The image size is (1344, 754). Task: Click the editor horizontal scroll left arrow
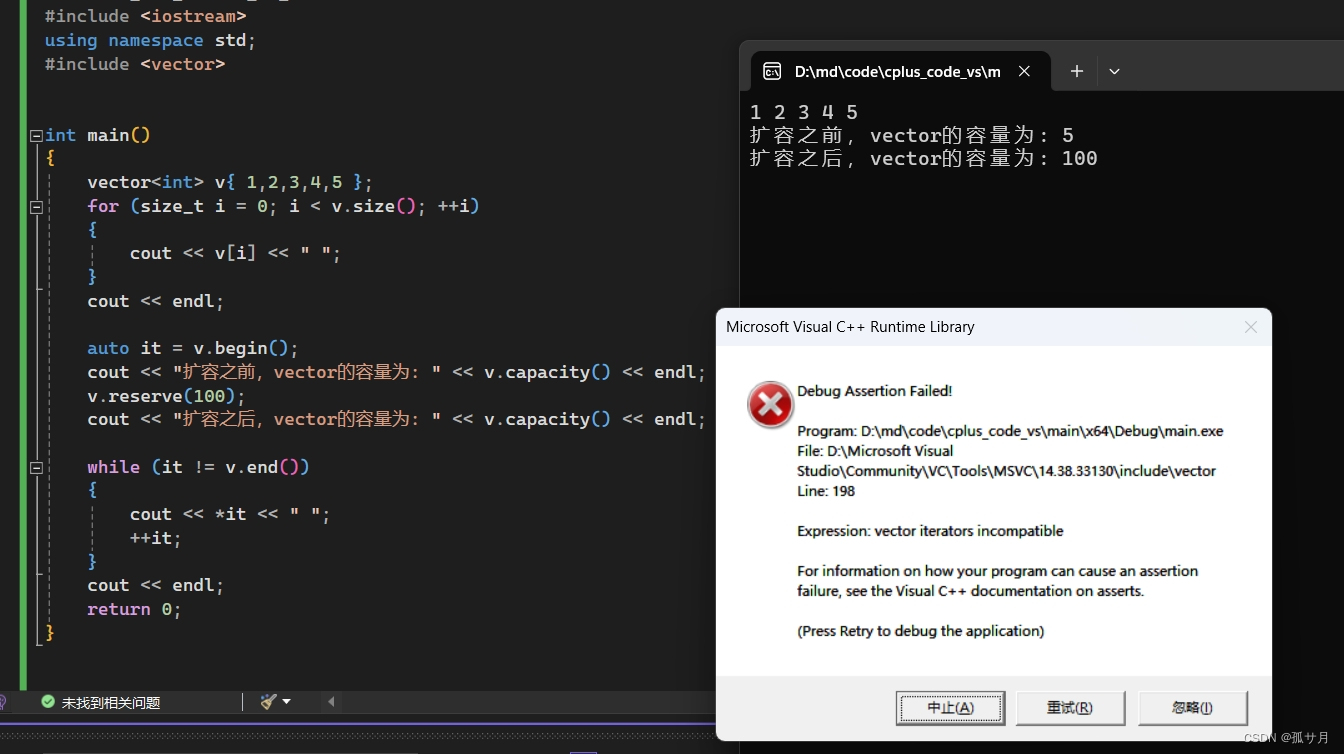[331, 702]
